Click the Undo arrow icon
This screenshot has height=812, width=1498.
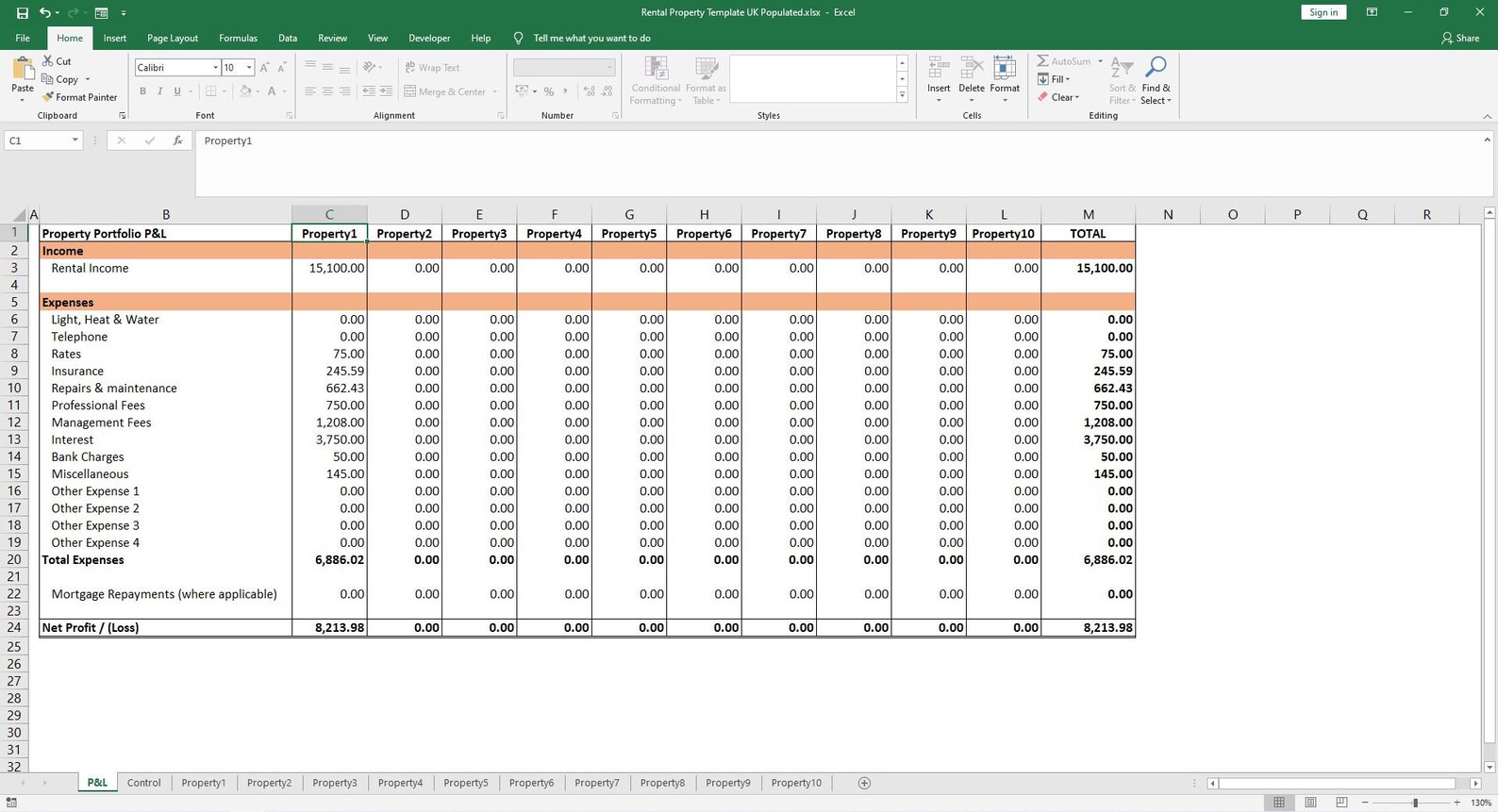44,13
